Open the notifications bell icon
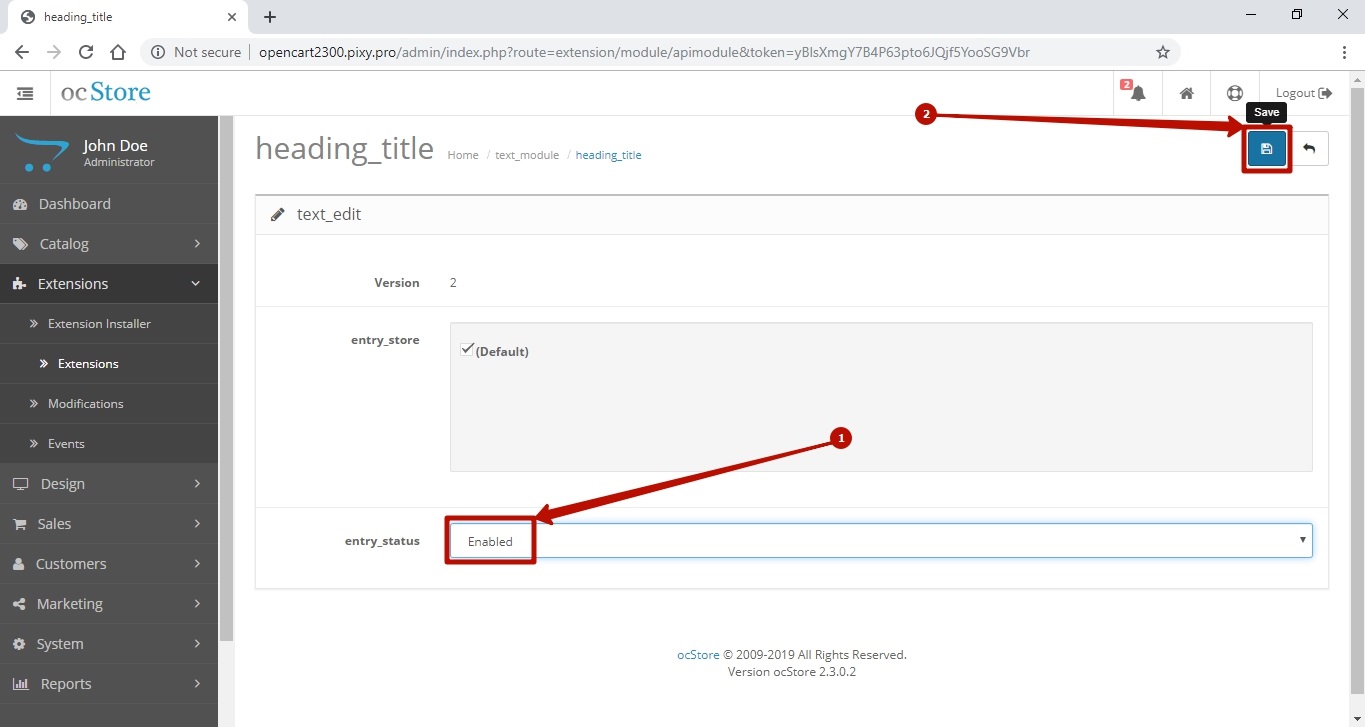Viewport: 1365px width, 727px height. pyautogui.click(x=1137, y=93)
